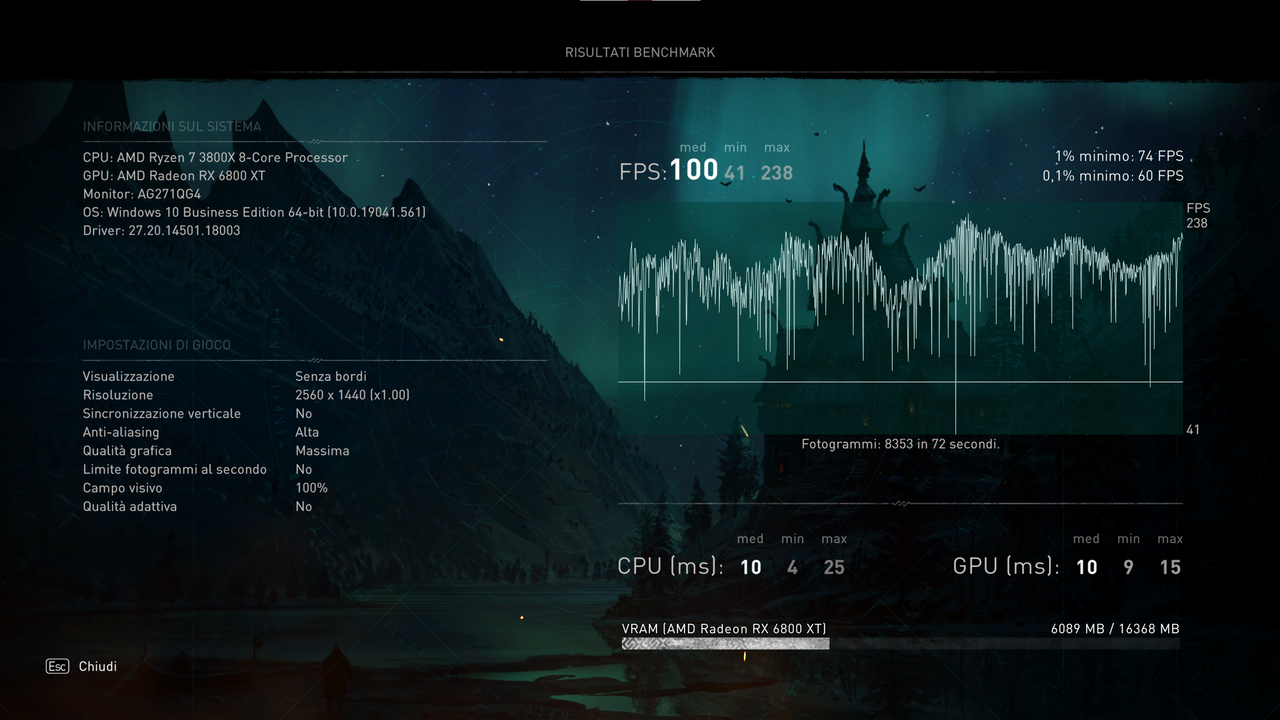Expand the INFORMAZIONI SUL SISTEMA section

(x=171, y=126)
